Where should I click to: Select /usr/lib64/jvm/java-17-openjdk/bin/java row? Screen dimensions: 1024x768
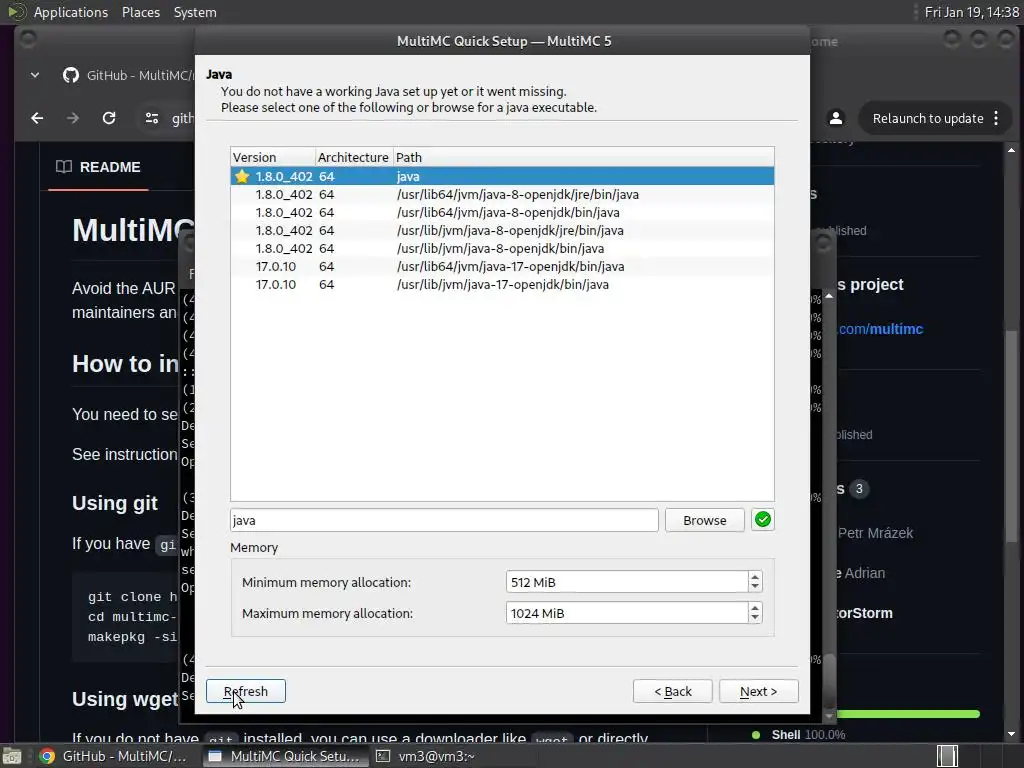pyautogui.click(x=502, y=266)
